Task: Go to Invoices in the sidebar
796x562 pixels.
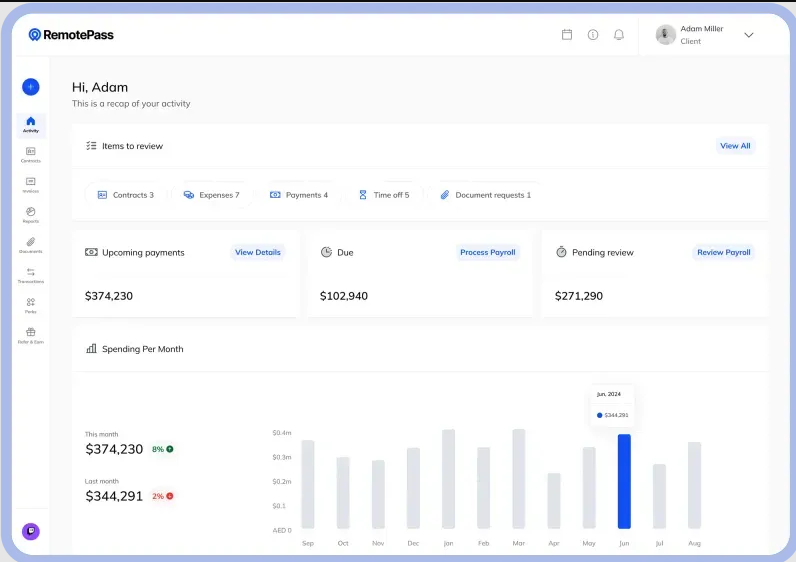Action: 31,184
